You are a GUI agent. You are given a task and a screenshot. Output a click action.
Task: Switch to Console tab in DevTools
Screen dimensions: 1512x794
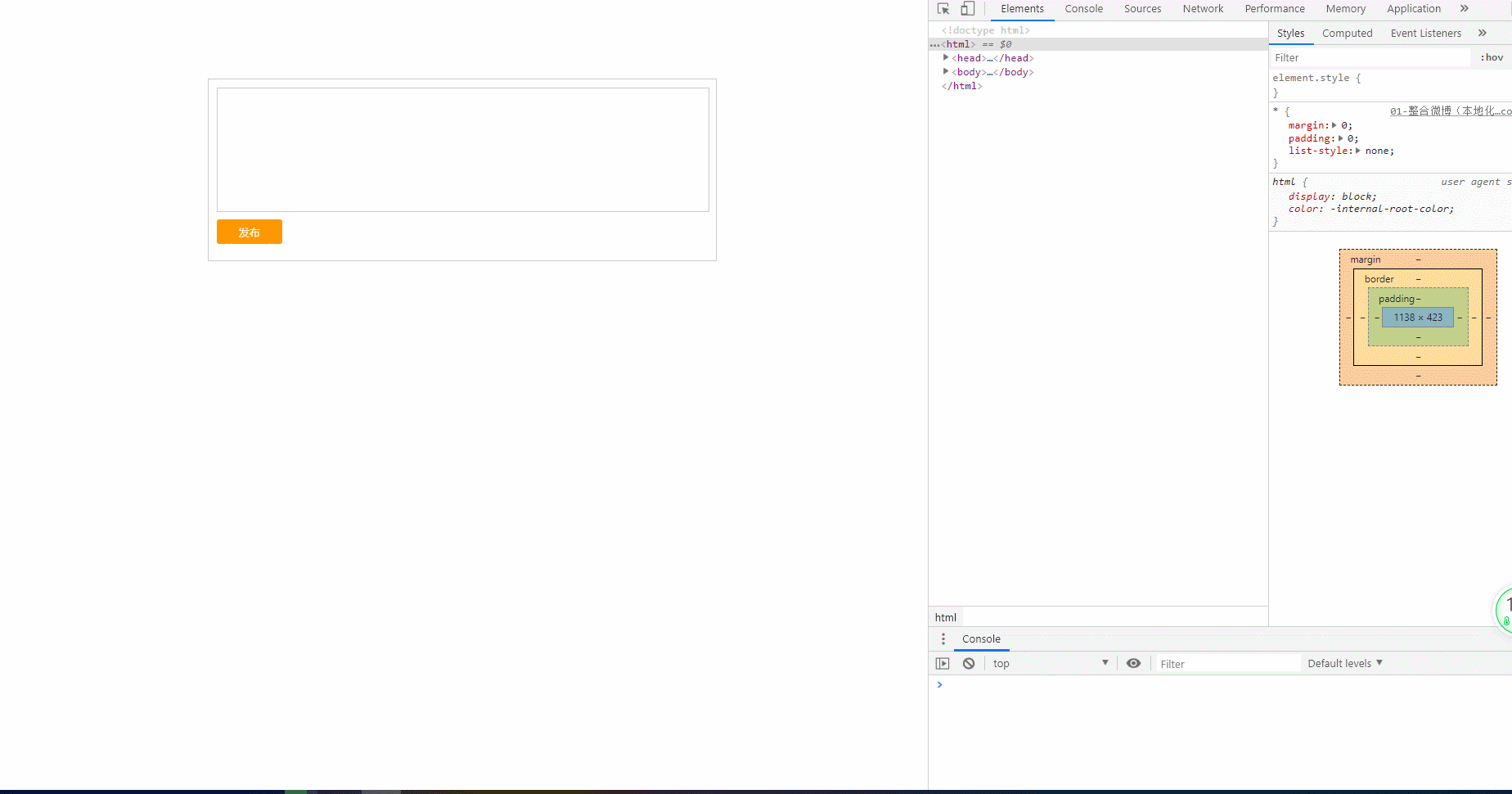tap(1084, 9)
